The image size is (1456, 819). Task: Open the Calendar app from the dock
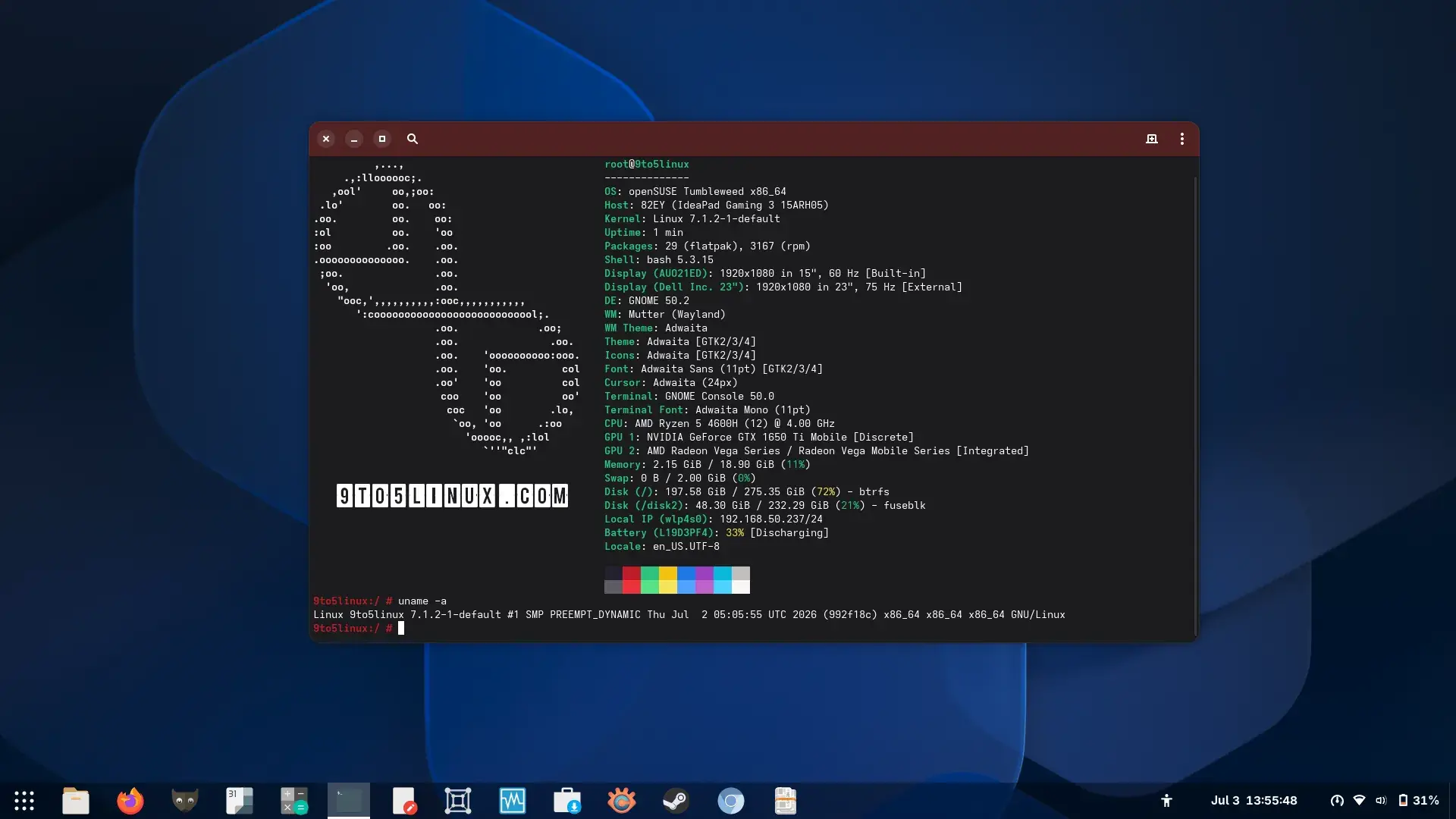coord(240,801)
